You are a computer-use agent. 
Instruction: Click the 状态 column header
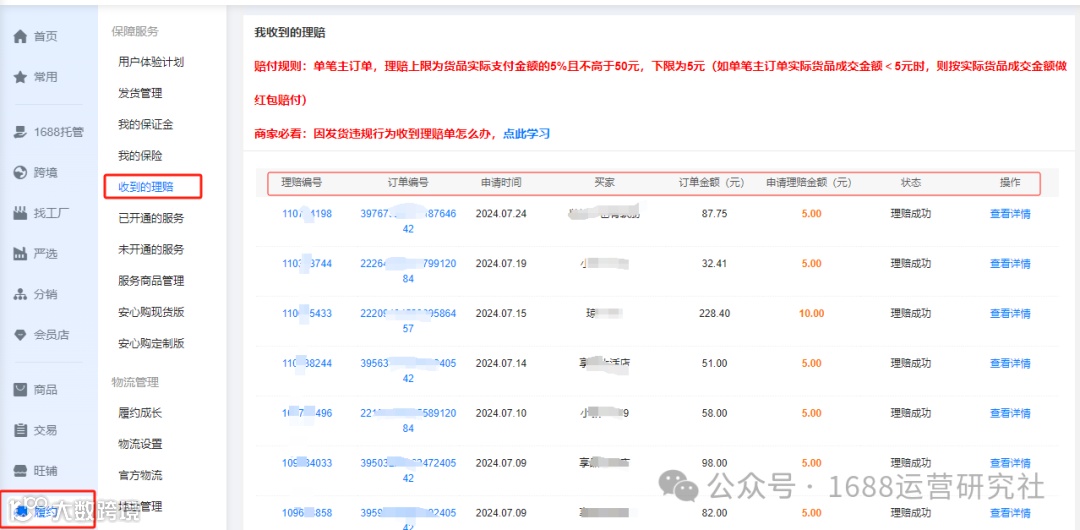click(911, 183)
